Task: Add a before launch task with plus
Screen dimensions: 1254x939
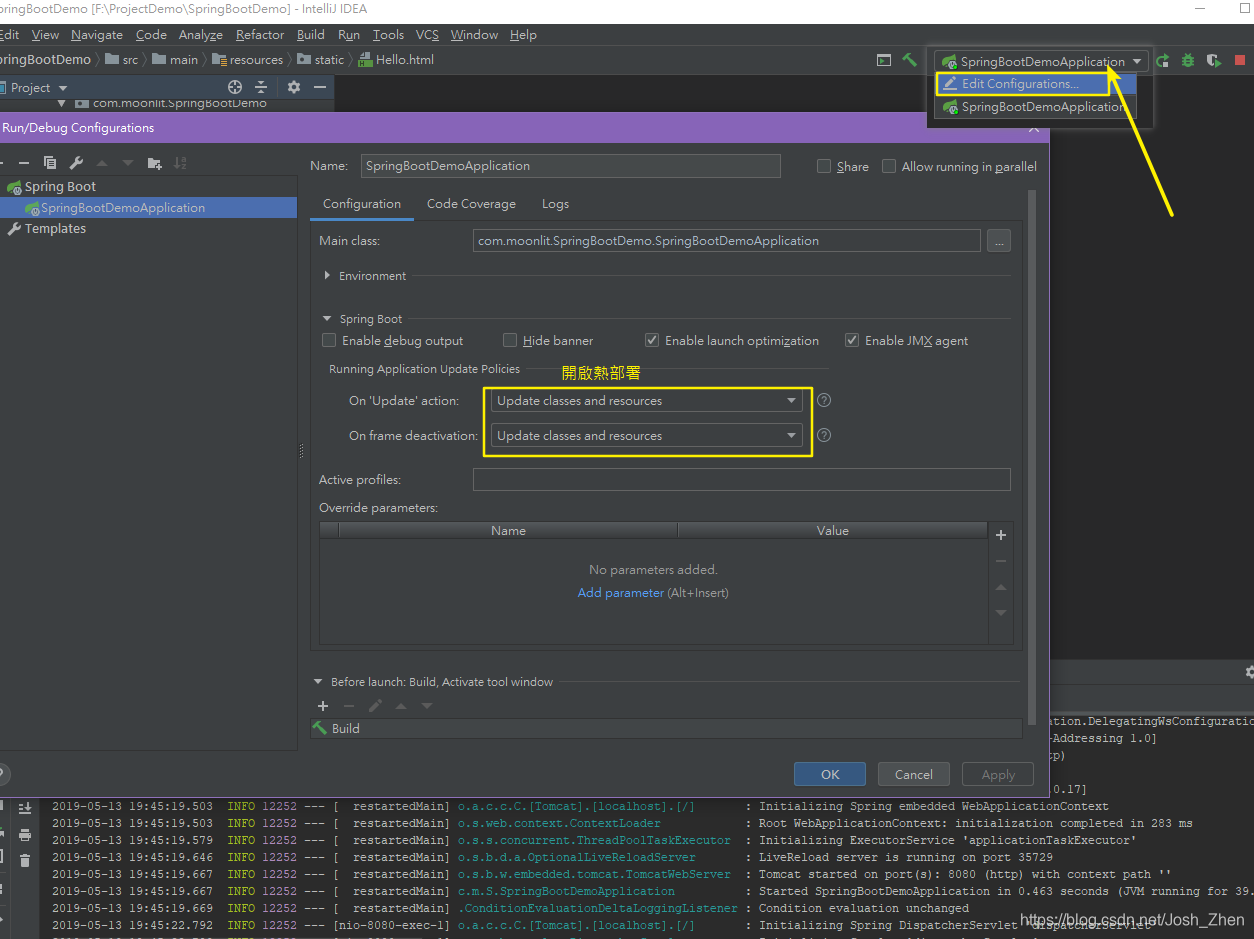Action: [x=323, y=706]
